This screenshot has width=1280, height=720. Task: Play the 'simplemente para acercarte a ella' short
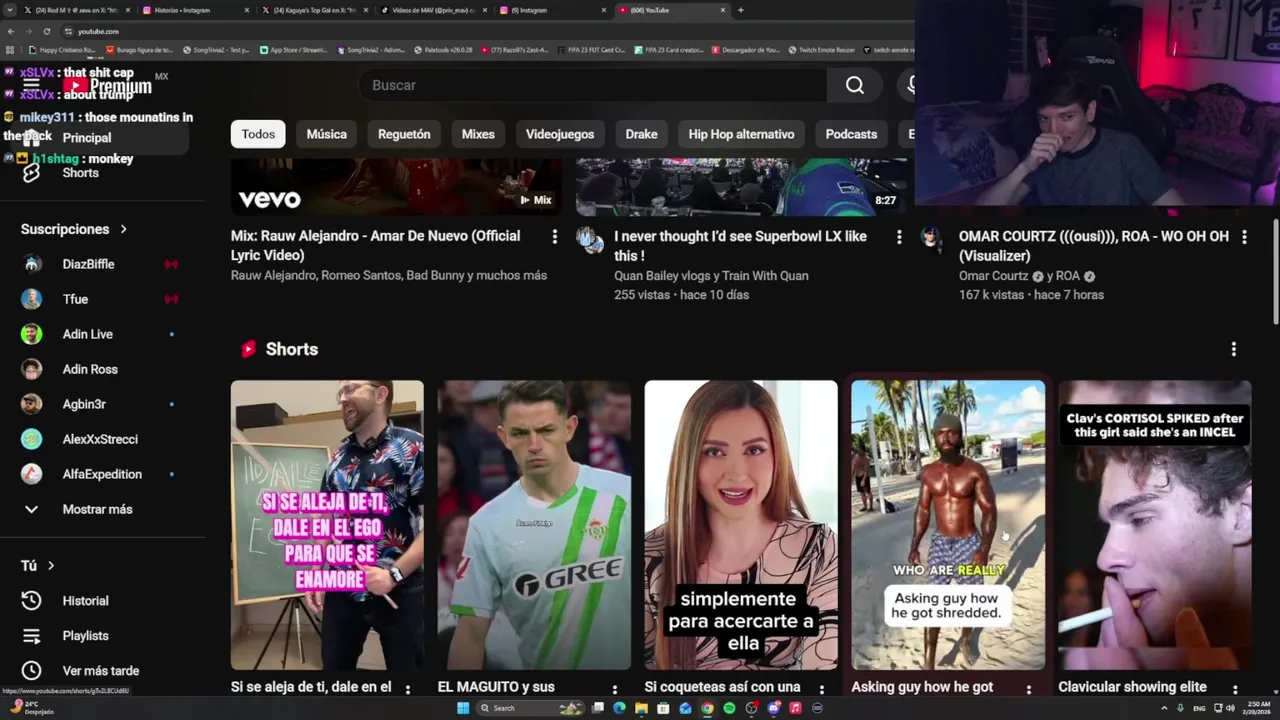pos(741,525)
